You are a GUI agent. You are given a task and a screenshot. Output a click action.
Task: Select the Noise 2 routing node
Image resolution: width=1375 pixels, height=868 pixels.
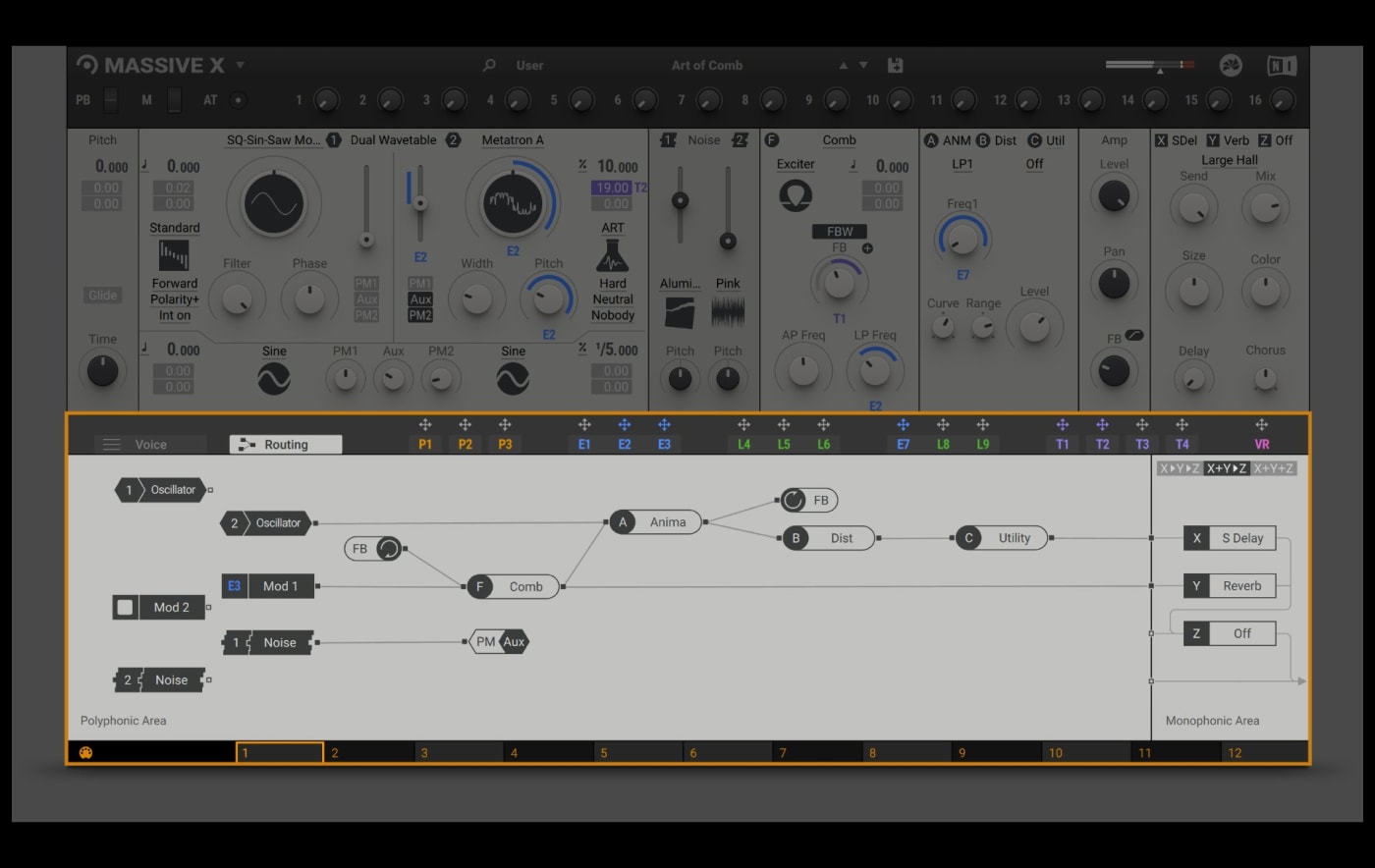pos(161,680)
